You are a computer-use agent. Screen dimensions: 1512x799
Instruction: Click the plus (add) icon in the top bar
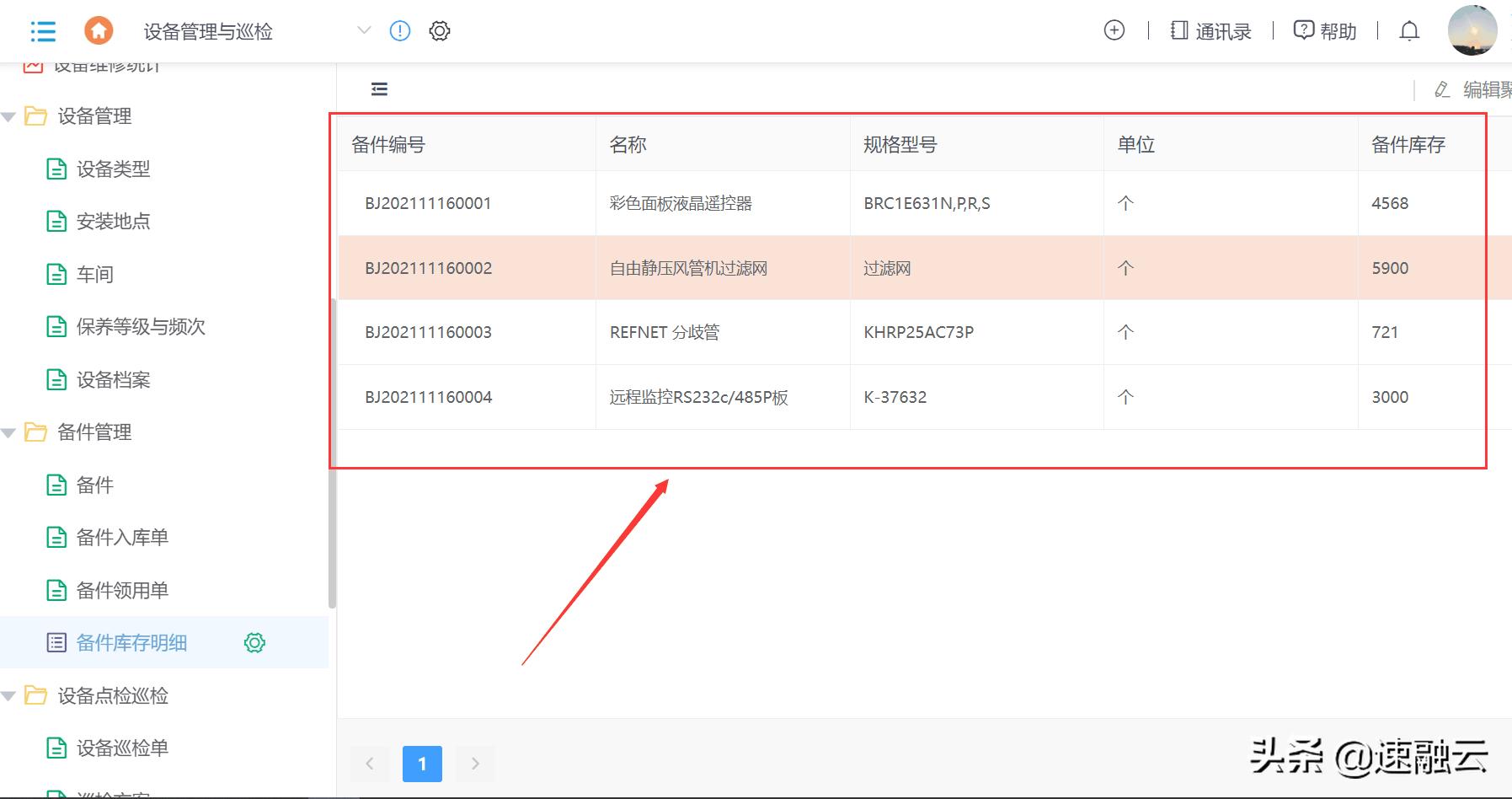[1114, 29]
